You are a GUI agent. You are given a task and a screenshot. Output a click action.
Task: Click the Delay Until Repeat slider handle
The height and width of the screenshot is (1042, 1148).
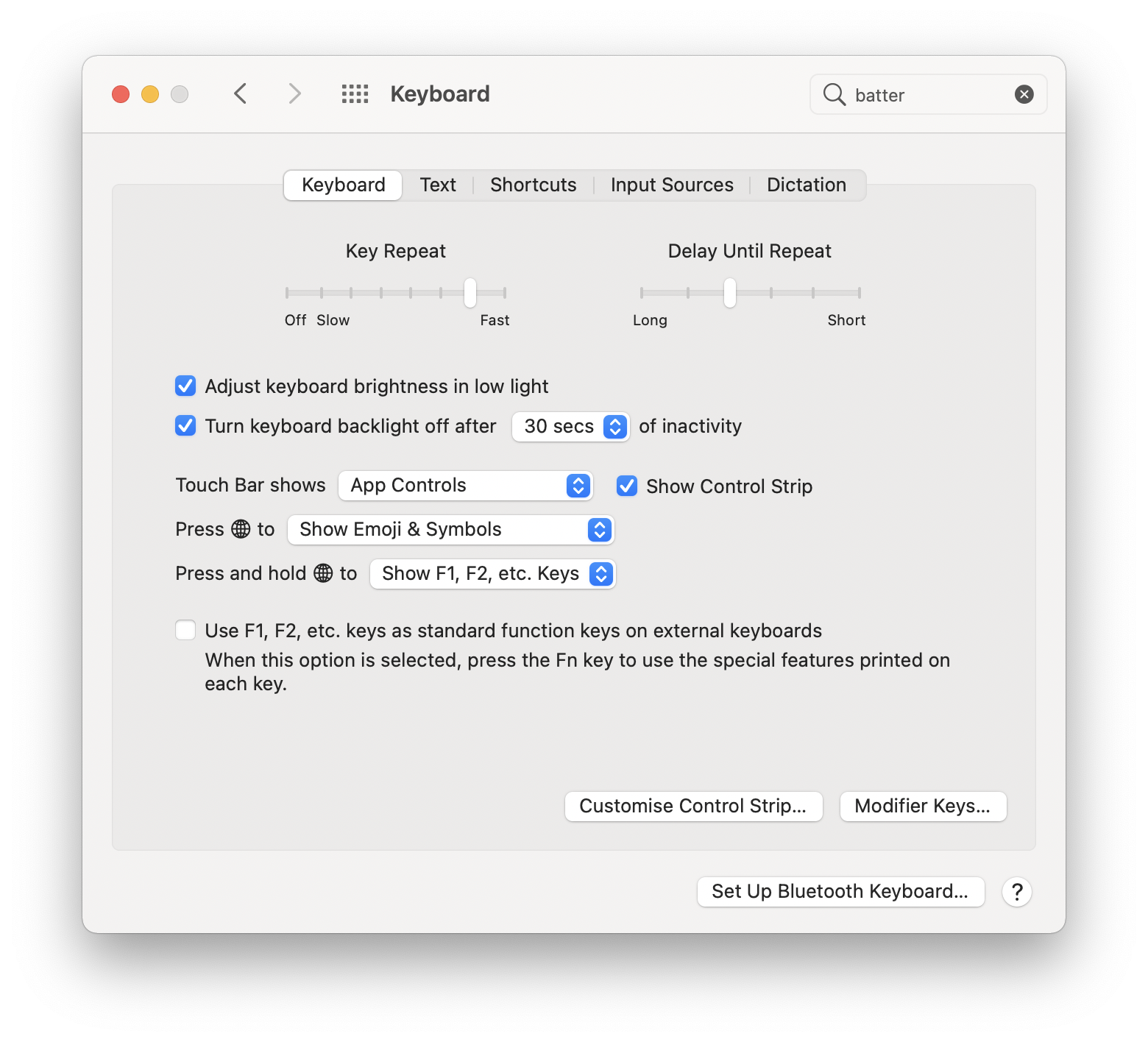tap(729, 293)
